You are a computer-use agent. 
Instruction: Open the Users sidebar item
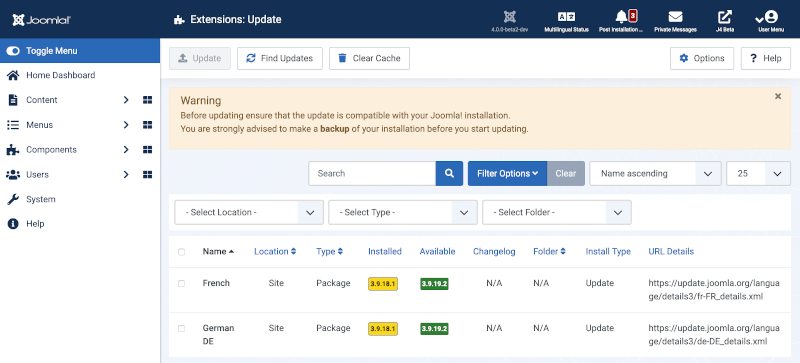click(x=38, y=175)
